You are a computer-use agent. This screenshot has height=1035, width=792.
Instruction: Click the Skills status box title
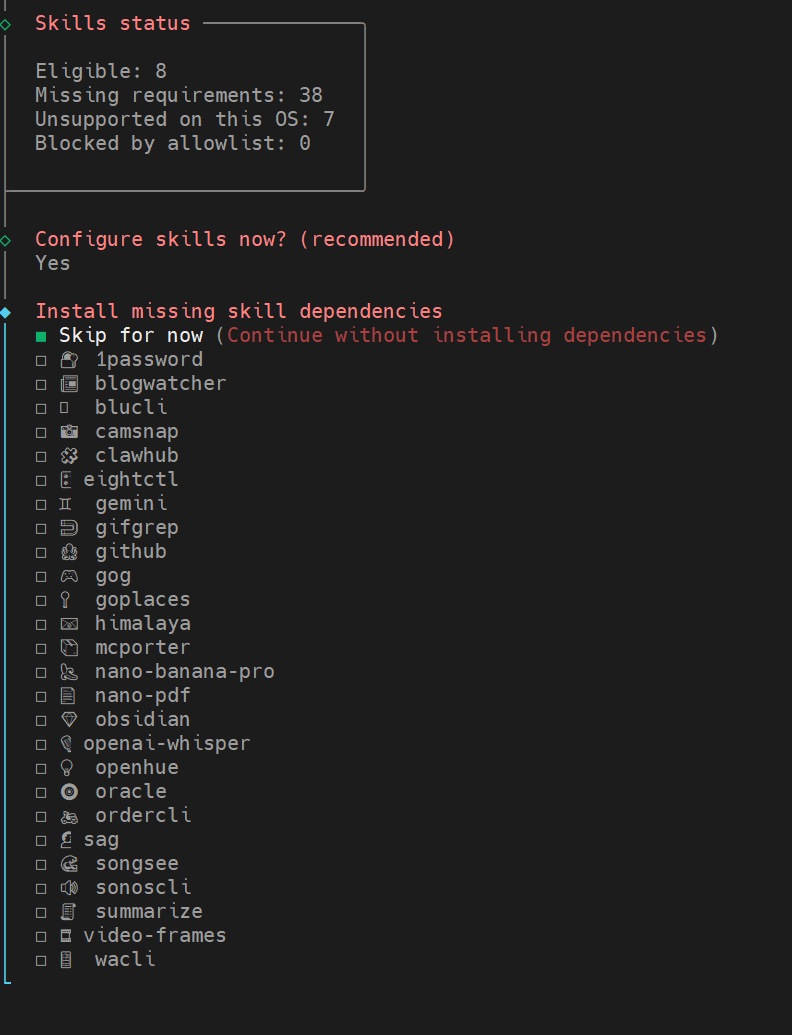113,23
